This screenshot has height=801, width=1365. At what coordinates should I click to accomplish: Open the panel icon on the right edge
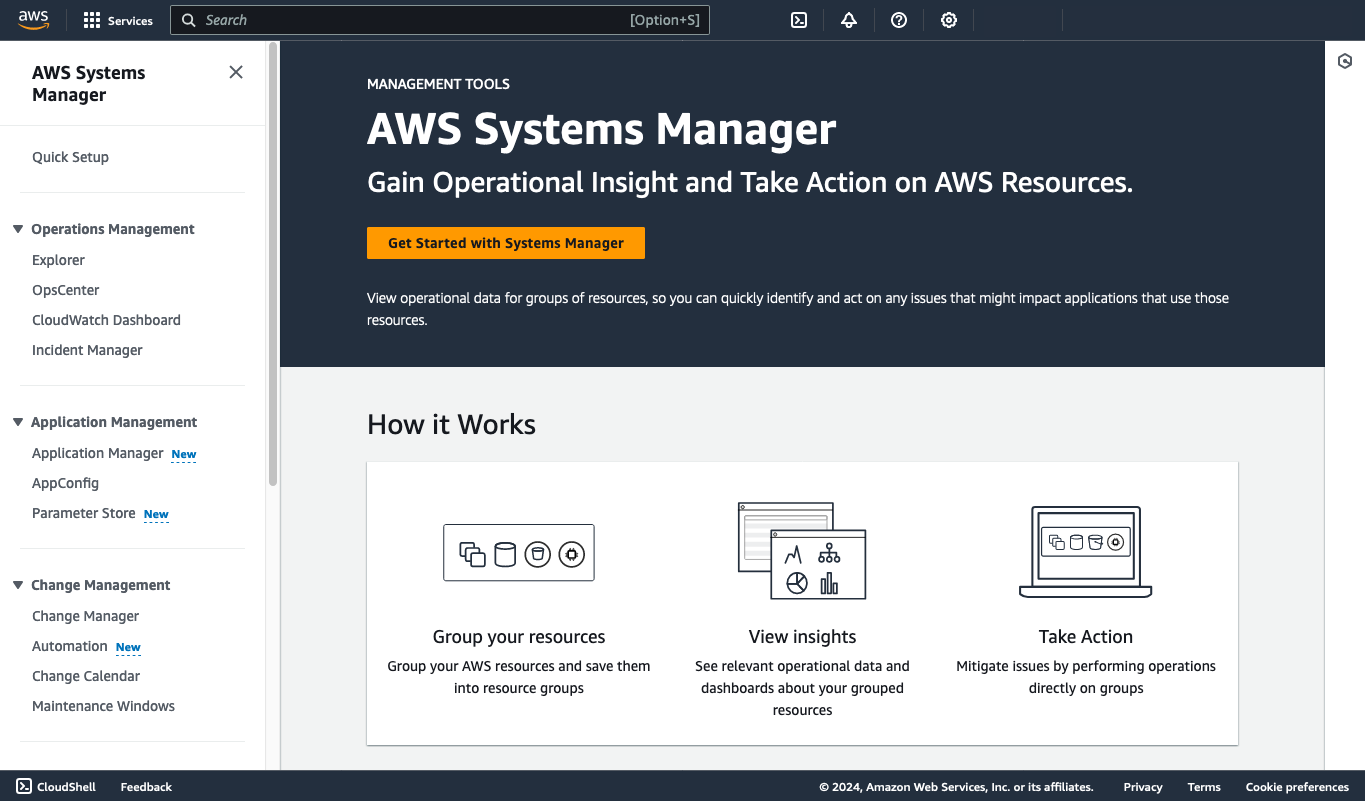tap(1344, 61)
